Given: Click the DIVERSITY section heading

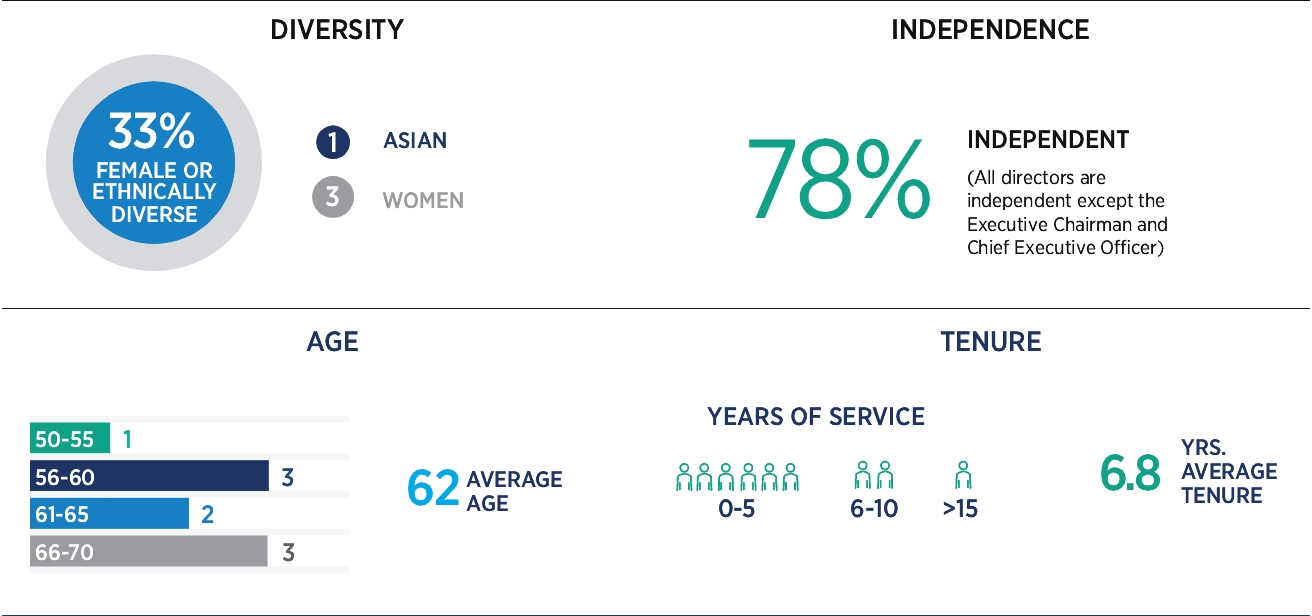Looking at the screenshot, I should [x=337, y=30].
